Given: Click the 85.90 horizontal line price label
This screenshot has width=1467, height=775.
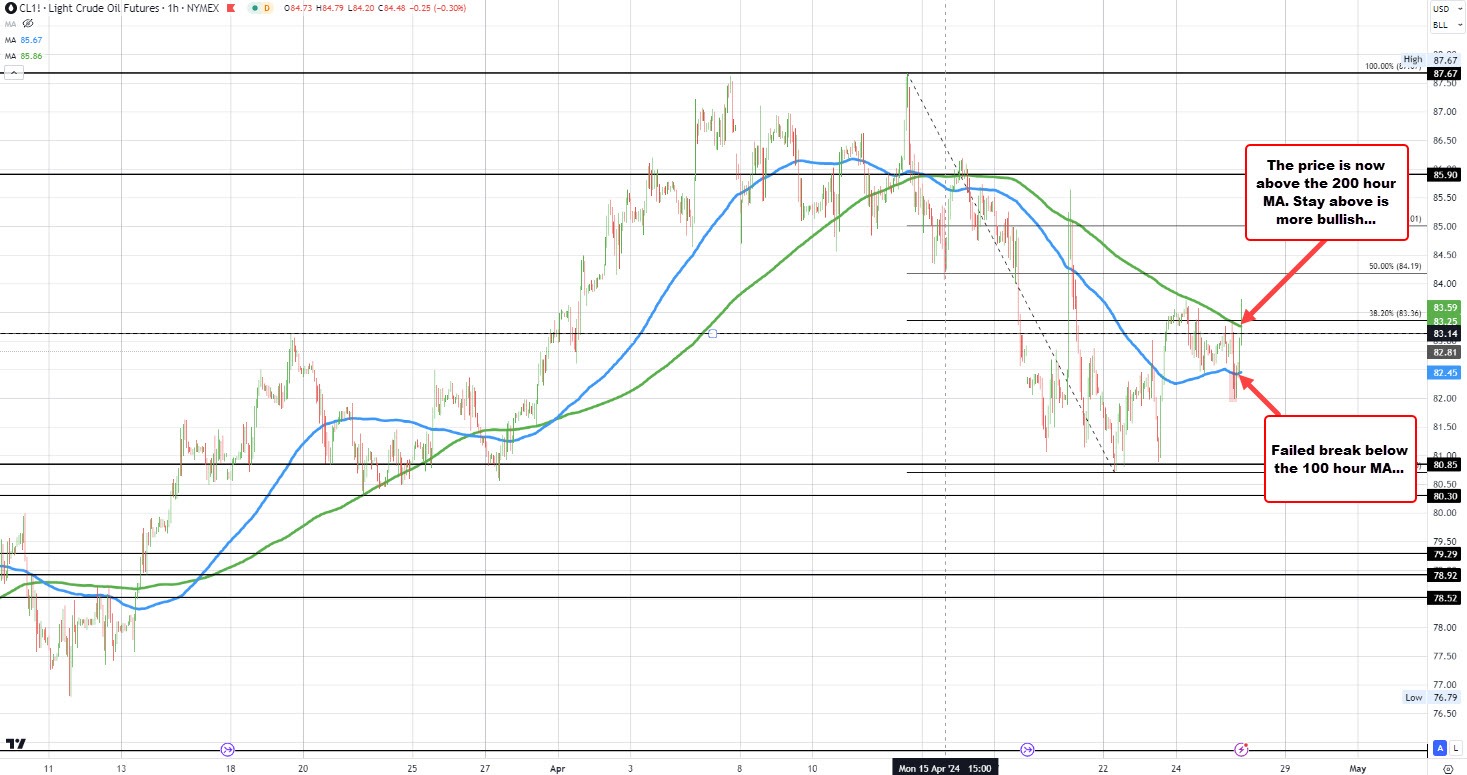Looking at the screenshot, I should point(1444,175).
